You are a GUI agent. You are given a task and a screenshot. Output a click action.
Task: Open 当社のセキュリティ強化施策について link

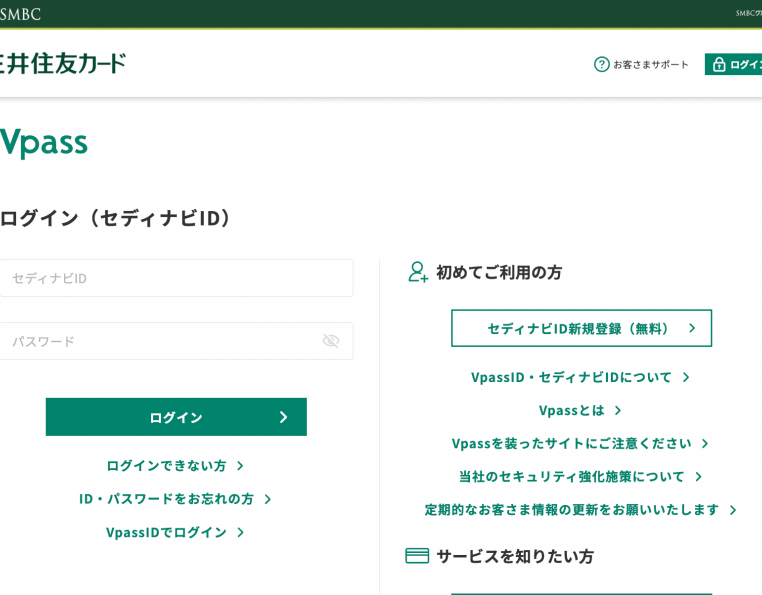pos(572,476)
